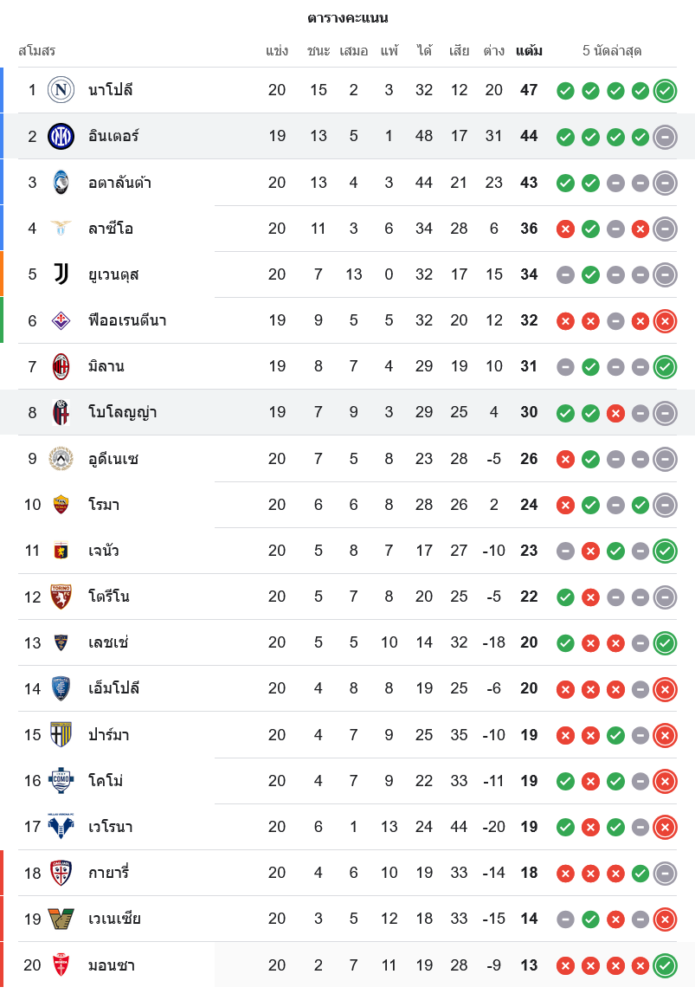This screenshot has height=1000, width=695.
Task: Click Fiorentina's latest match loss indicator
Action: [665, 321]
